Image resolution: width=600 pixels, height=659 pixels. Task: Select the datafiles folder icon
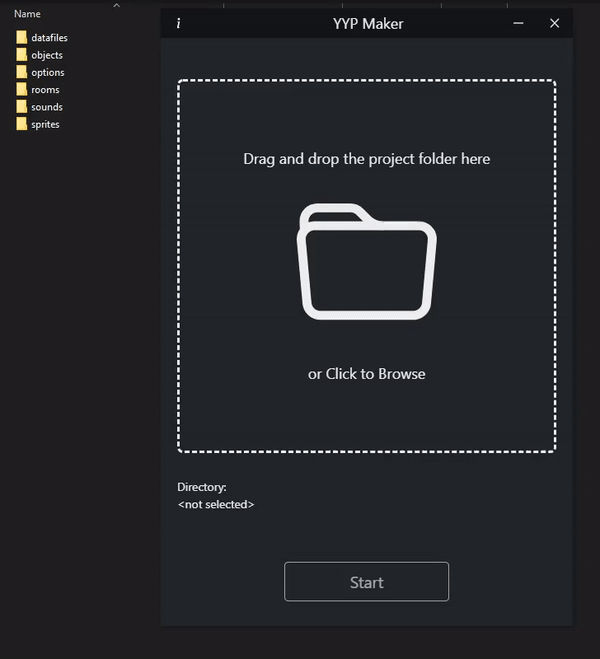click(21, 37)
